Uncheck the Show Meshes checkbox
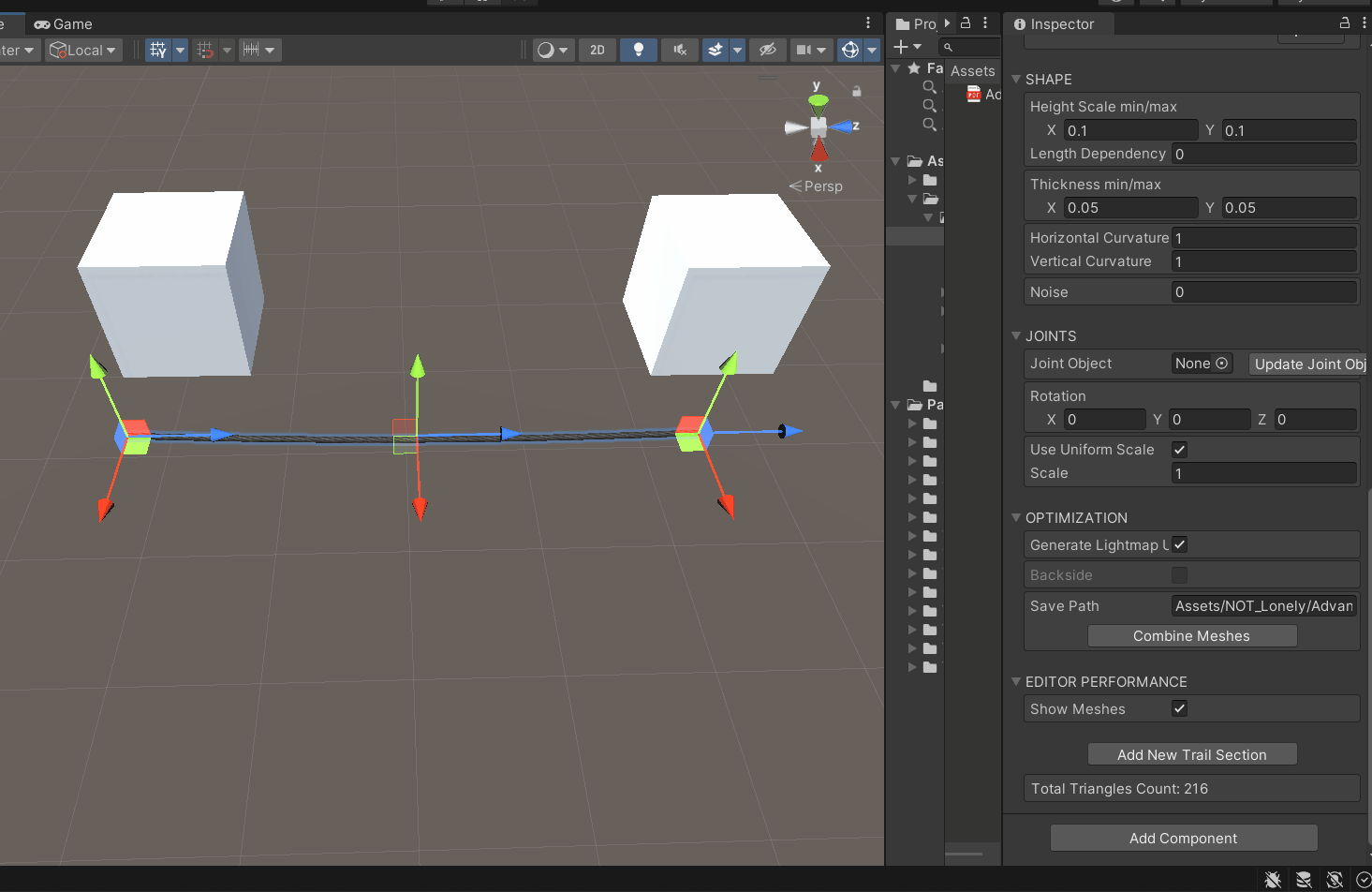Screen dimensions: 1372x892 point(1179,709)
